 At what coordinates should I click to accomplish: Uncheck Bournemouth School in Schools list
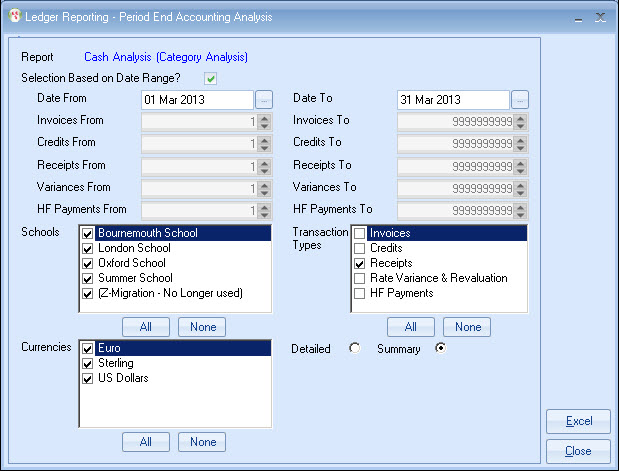tap(88, 233)
